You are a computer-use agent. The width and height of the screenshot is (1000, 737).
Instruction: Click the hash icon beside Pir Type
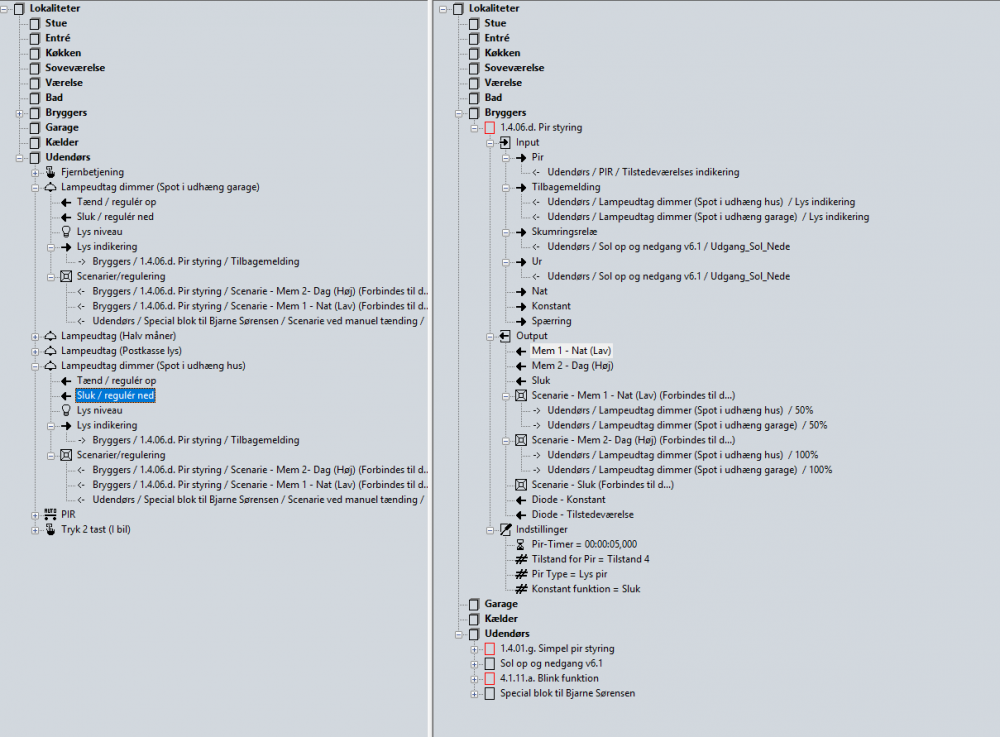tap(520, 574)
